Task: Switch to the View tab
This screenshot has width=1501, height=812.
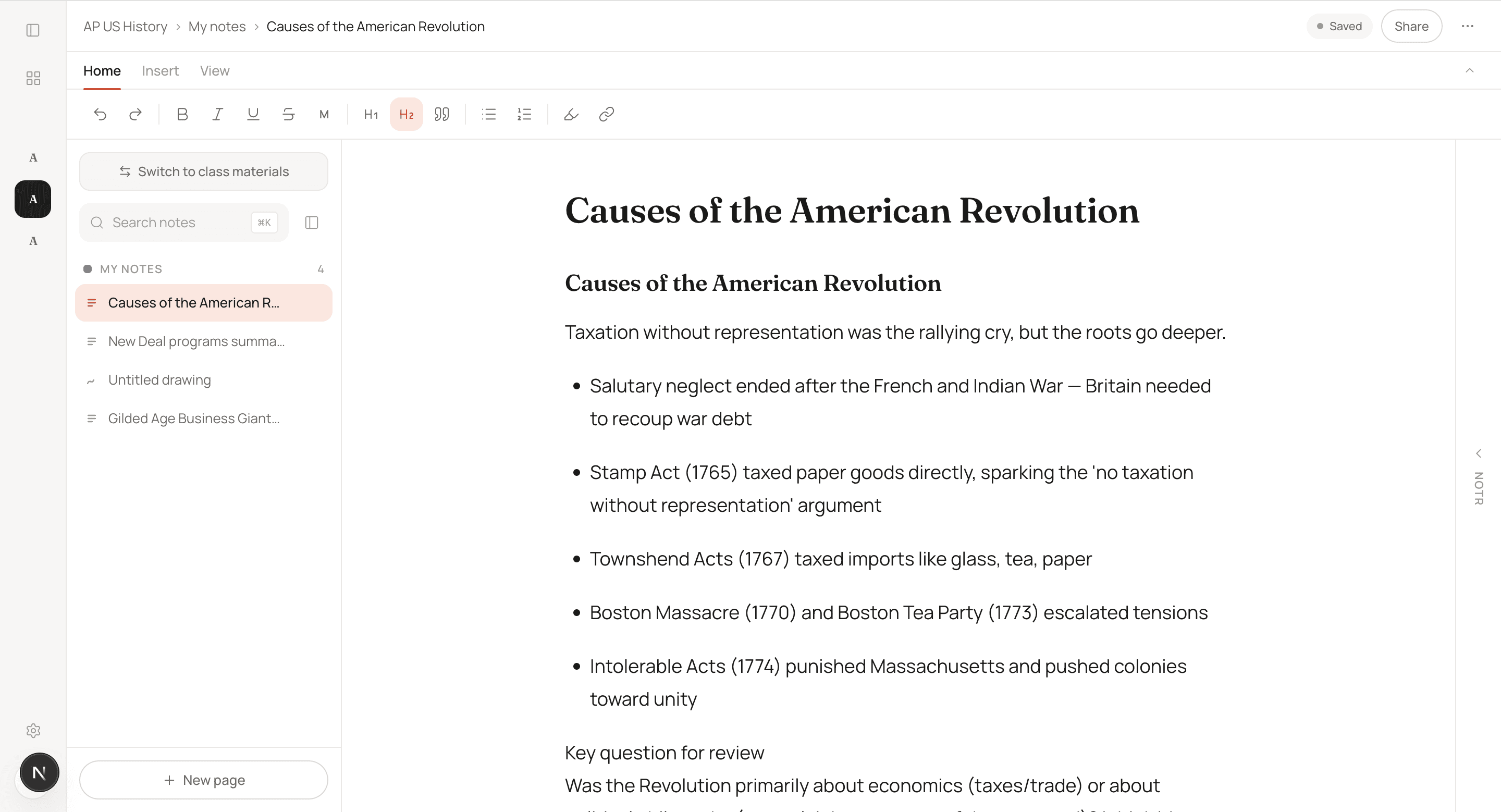Action: [x=215, y=70]
